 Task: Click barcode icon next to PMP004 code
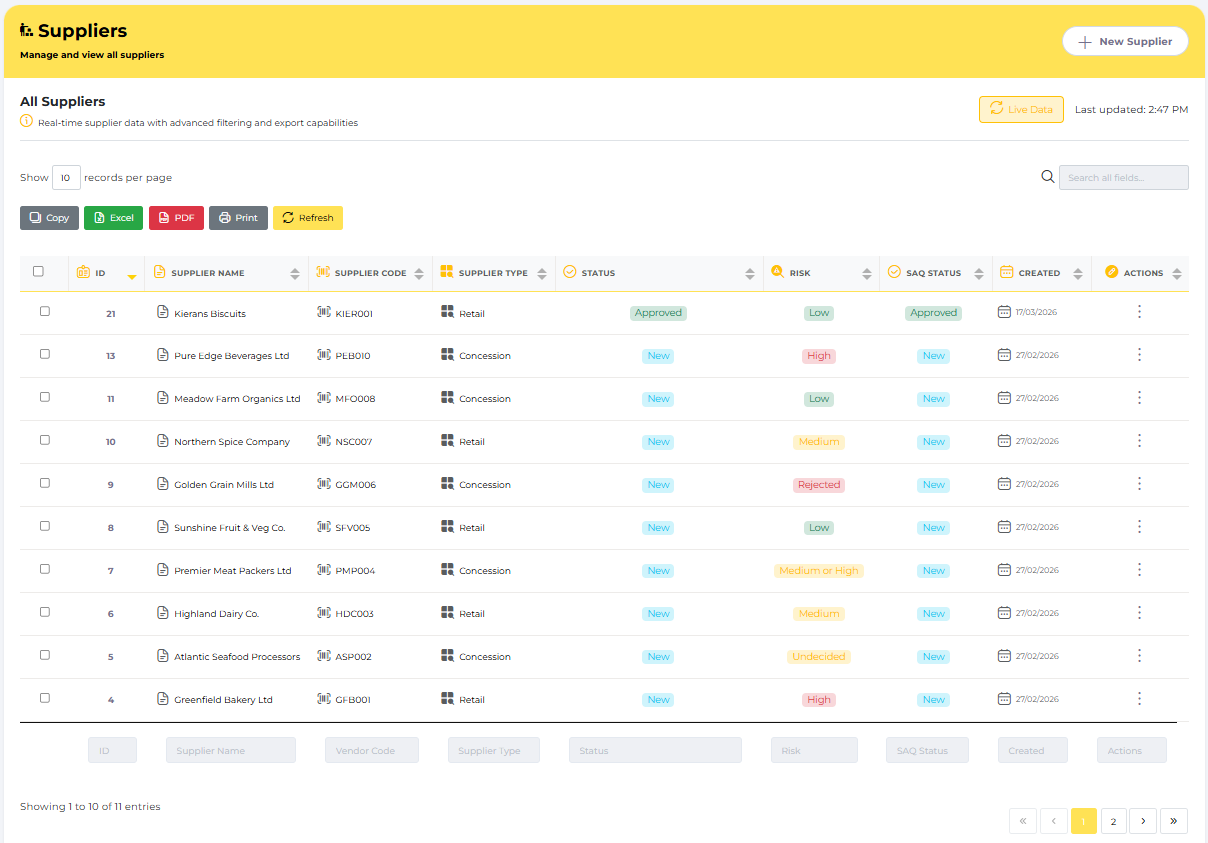click(x=324, y=570)
